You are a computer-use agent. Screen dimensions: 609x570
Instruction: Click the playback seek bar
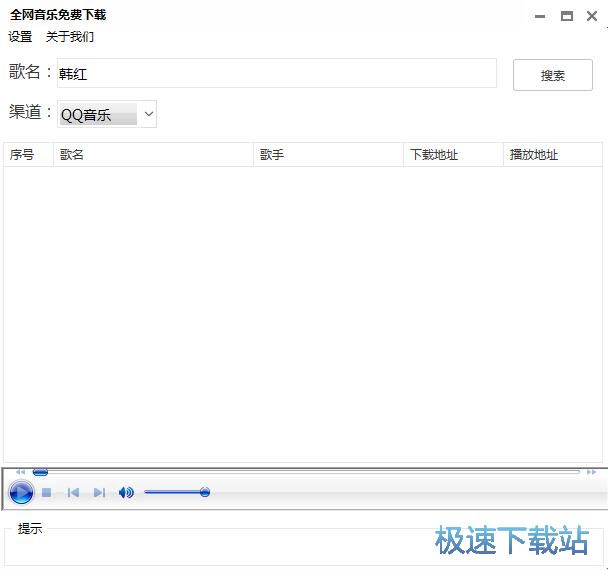(x=306, y=472)
